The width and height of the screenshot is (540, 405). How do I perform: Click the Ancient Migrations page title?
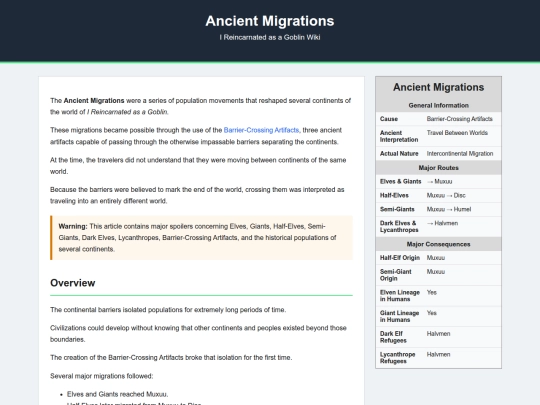point(270,21)
